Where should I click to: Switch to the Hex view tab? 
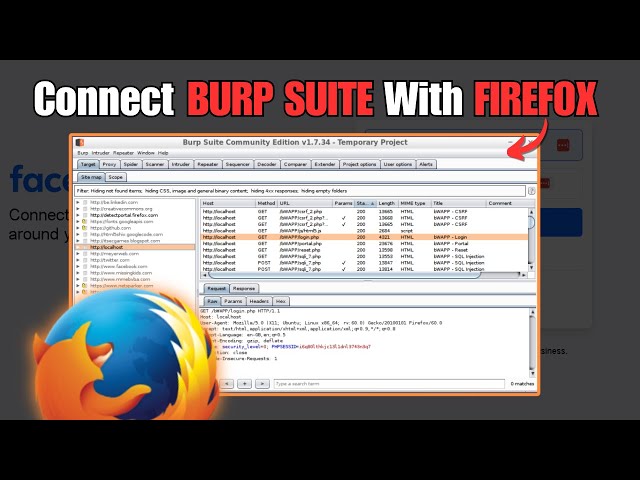281,301
